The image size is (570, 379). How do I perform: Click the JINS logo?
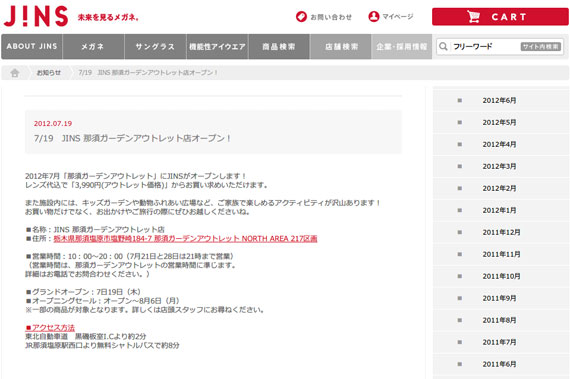pos(36,17)
